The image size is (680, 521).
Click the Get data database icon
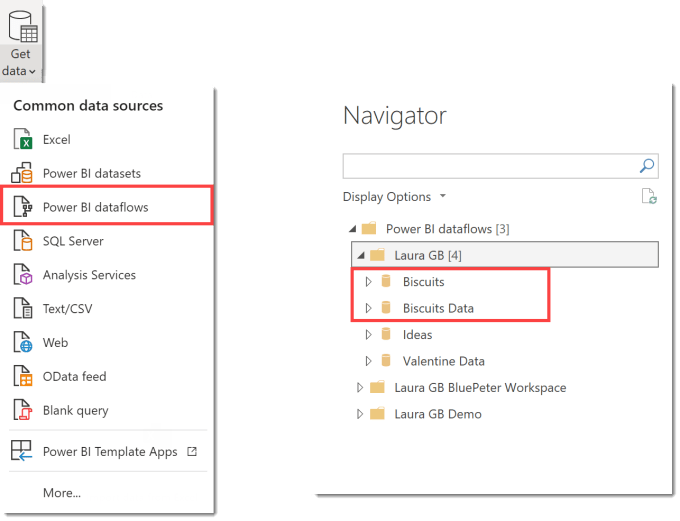[x=23, y=26]
